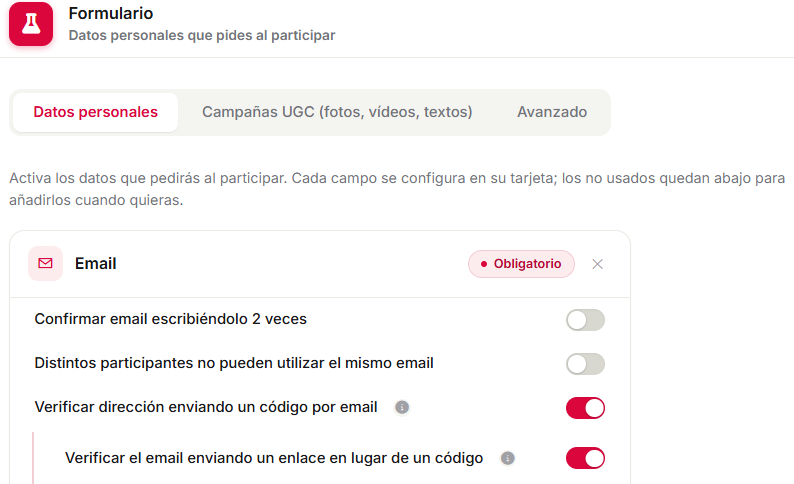Select the Datos personales tab
The width and height of the screenshot is (794, 484).
(x=96, y=112)
